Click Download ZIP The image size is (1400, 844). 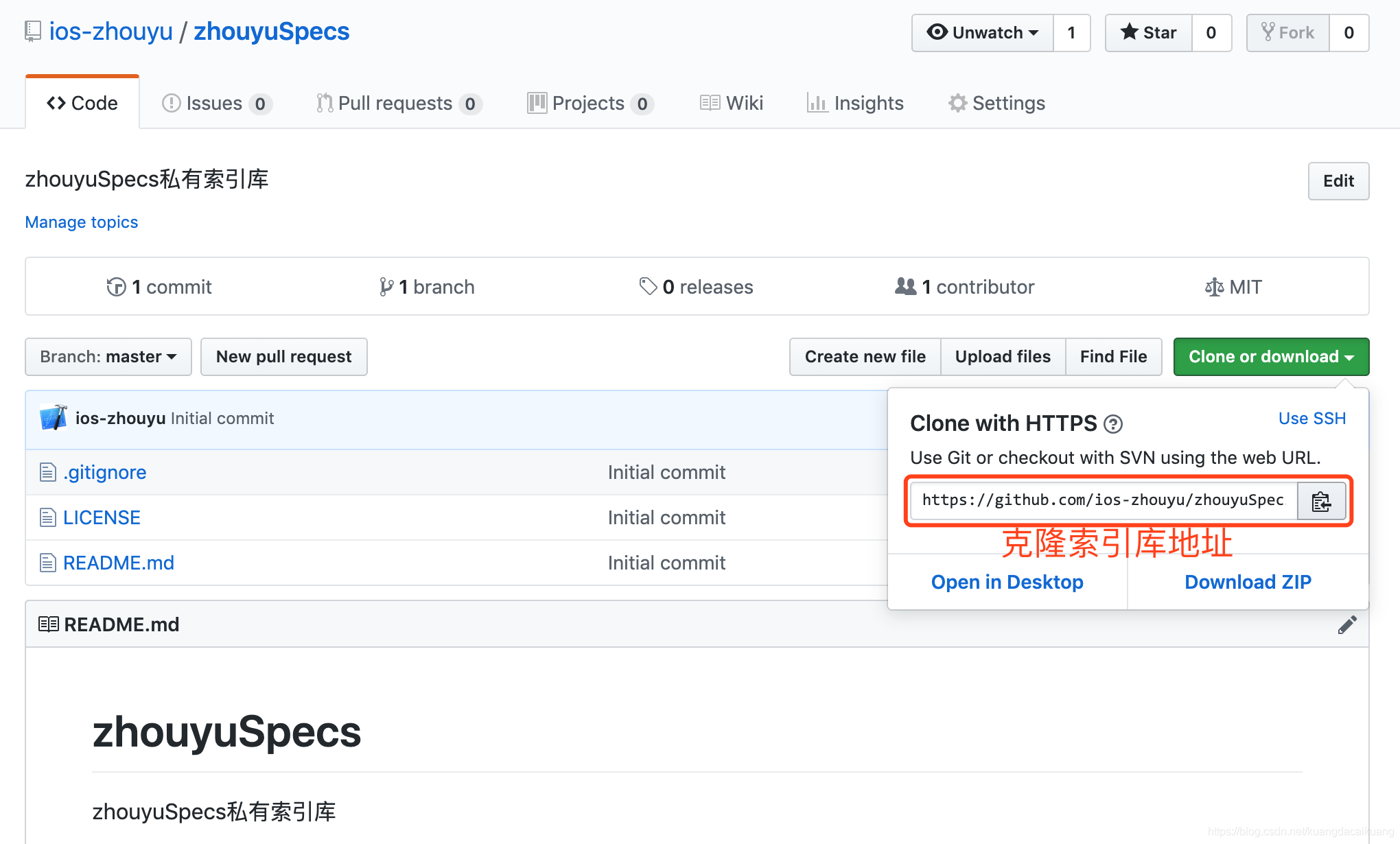(1248, 582)
